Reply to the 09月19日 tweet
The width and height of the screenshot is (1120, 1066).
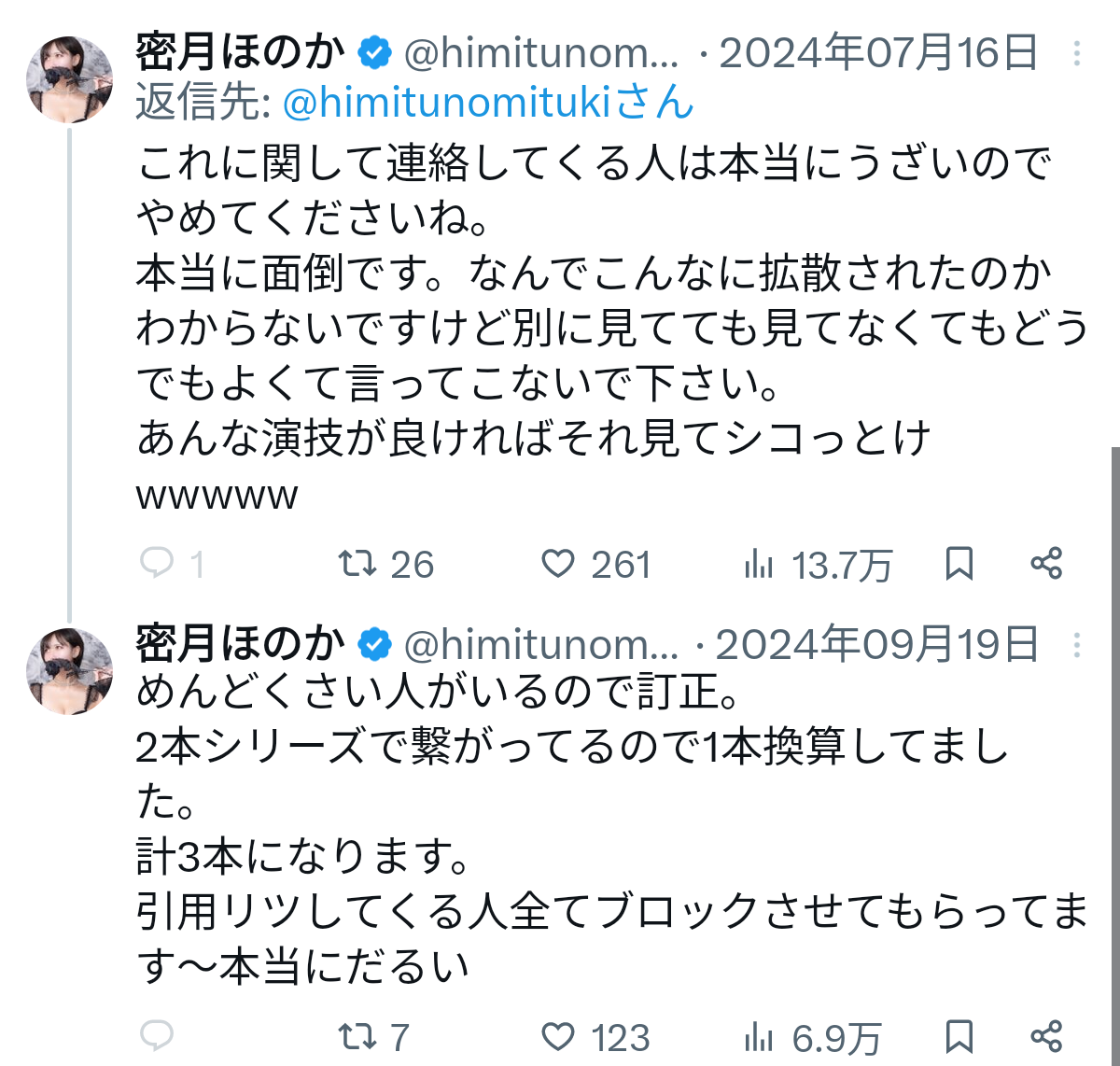click(x=157, y=1035)
